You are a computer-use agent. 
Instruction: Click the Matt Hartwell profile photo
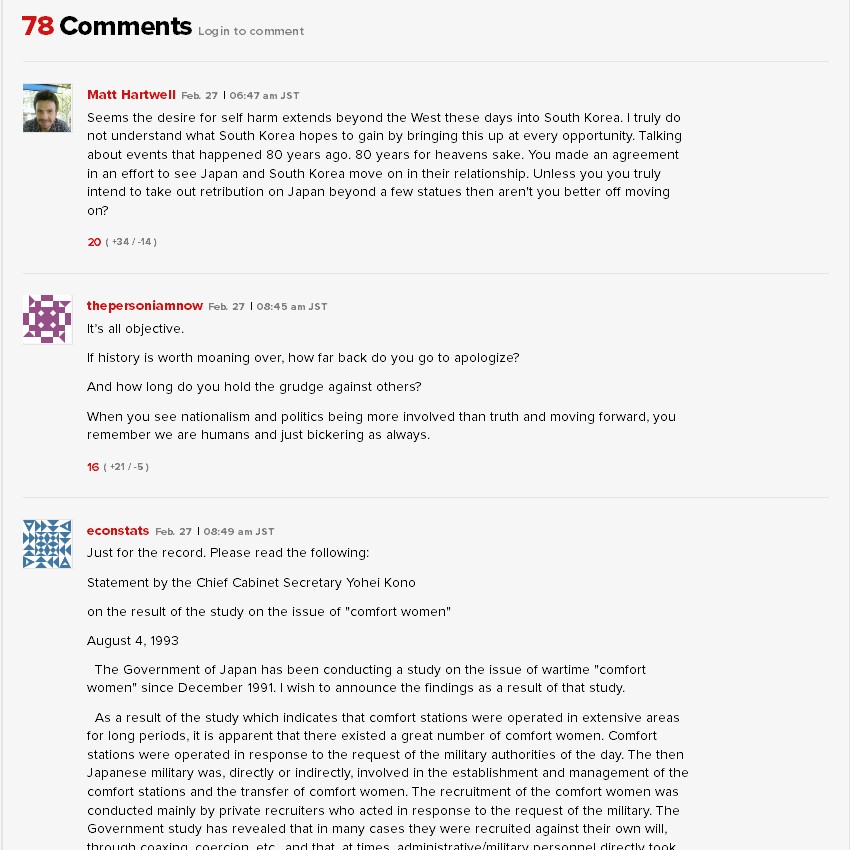[47, 108]
